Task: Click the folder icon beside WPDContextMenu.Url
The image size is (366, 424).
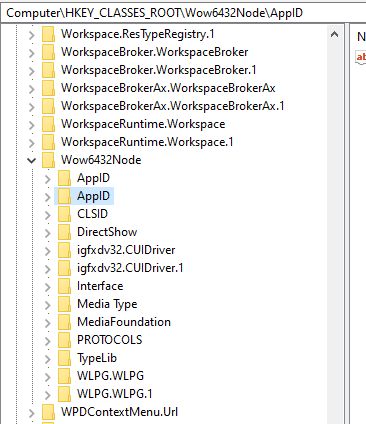Action: pos(48,412)
